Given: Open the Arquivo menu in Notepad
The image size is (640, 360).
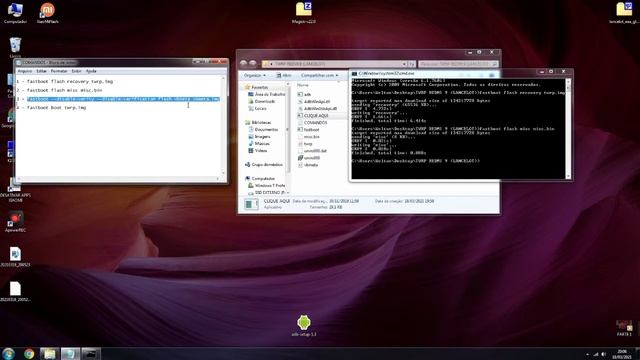Looking at the screenshot, I should click(24, 71).
